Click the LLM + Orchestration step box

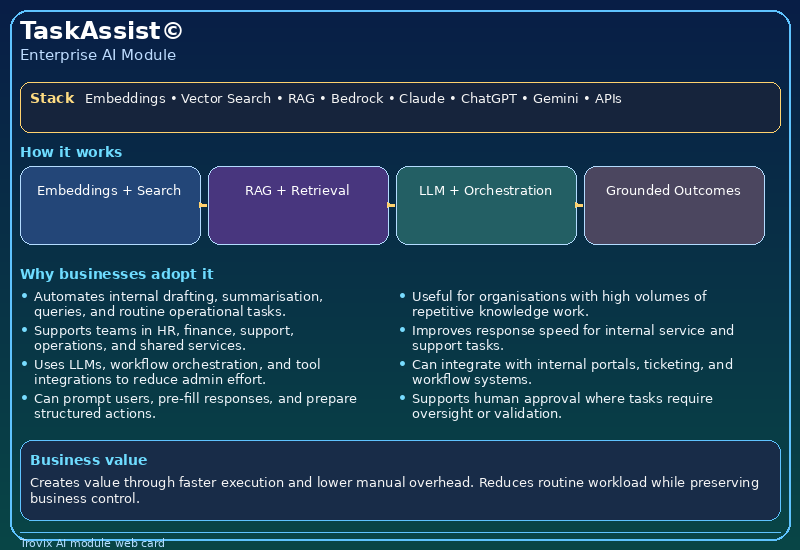click(486, 205)
